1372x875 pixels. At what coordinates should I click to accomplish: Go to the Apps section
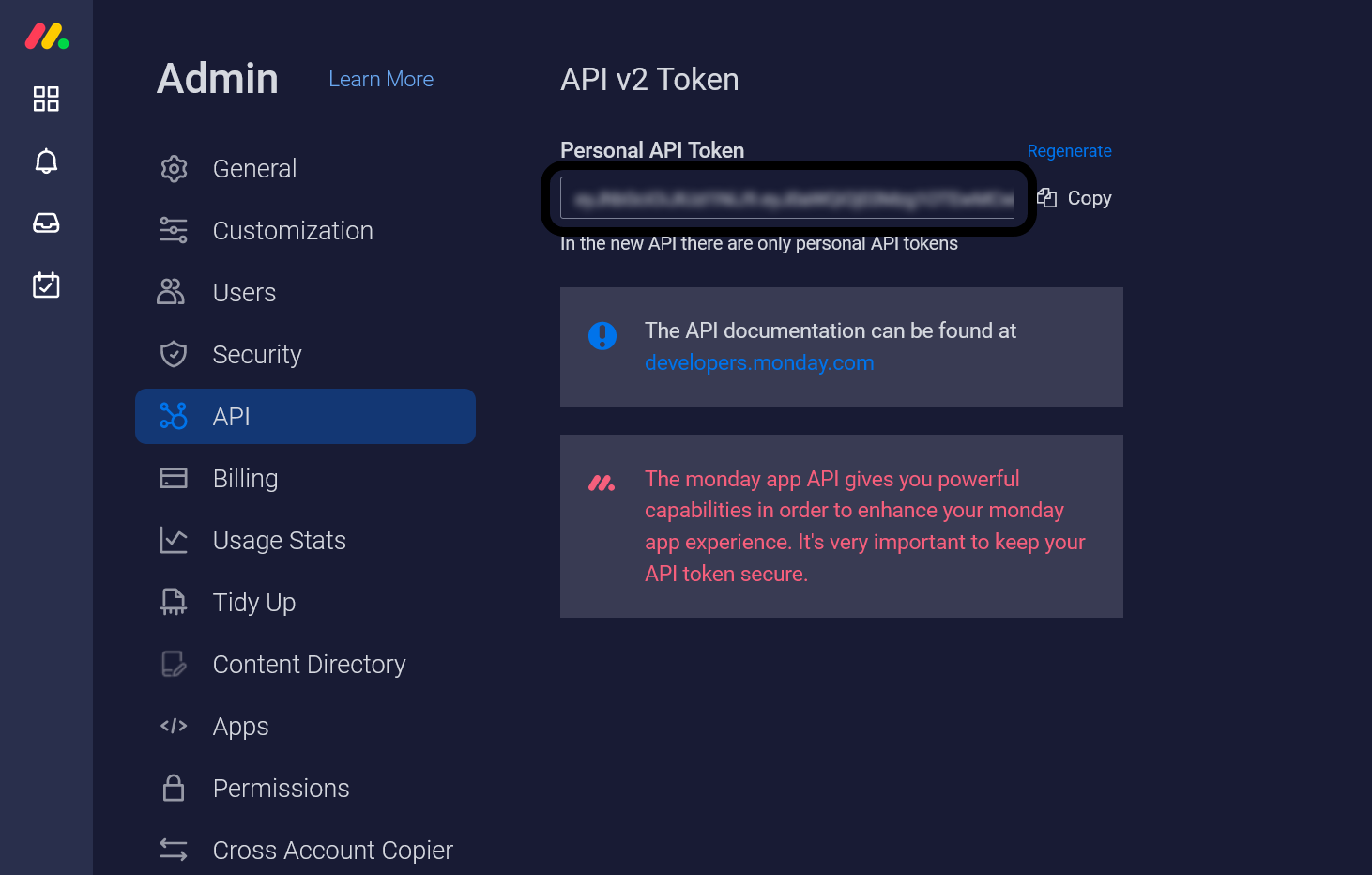[305, 727]
